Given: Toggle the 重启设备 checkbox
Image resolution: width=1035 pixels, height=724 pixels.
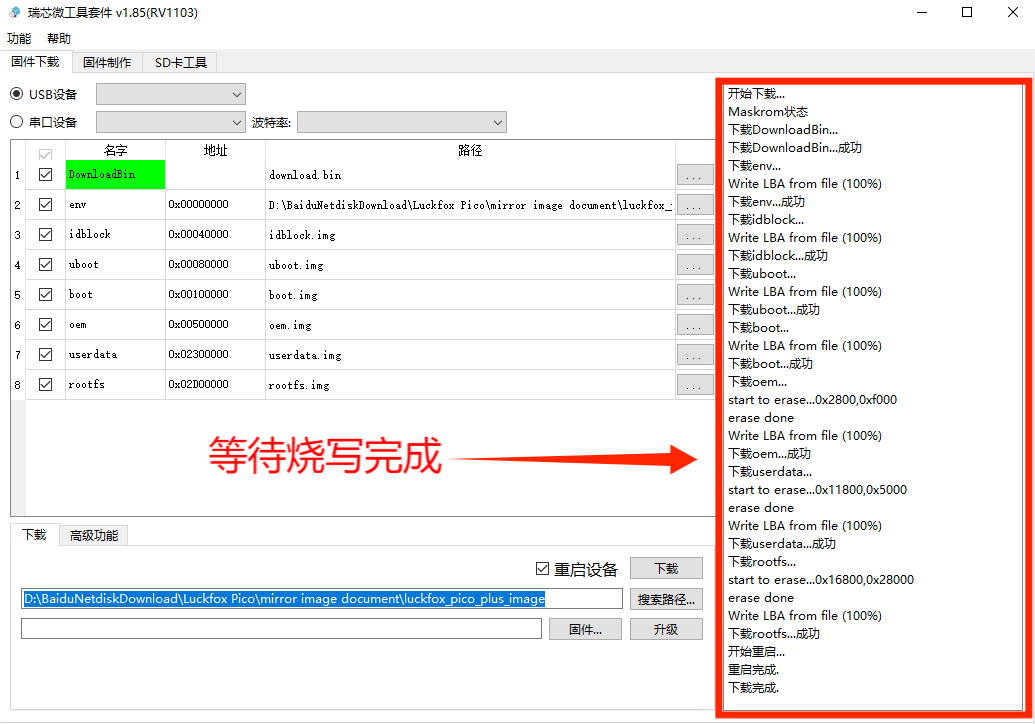Looking at the screenshot, I should pyautogui.click(x=543, y=568).
